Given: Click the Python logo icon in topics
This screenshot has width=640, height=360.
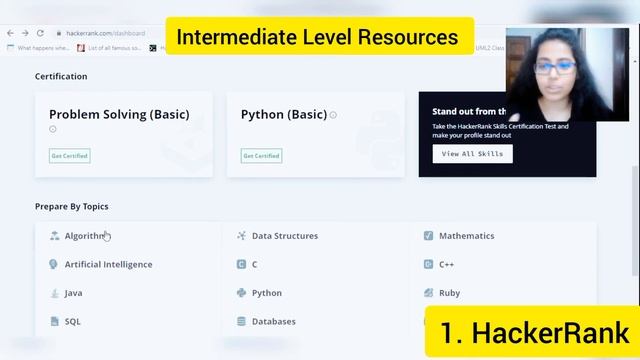Looking at the screenshot, I should point(241,293).
